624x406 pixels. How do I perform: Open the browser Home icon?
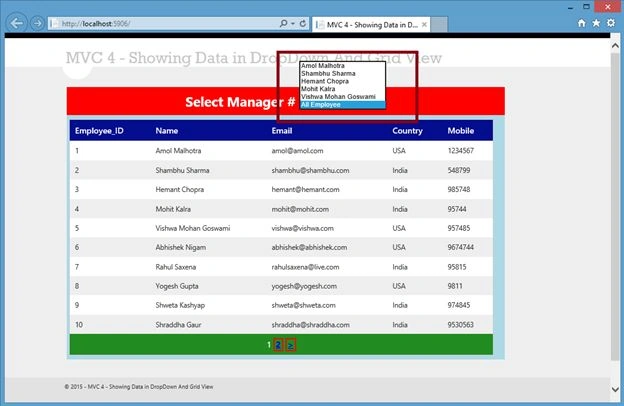click(x=582, y=23)
